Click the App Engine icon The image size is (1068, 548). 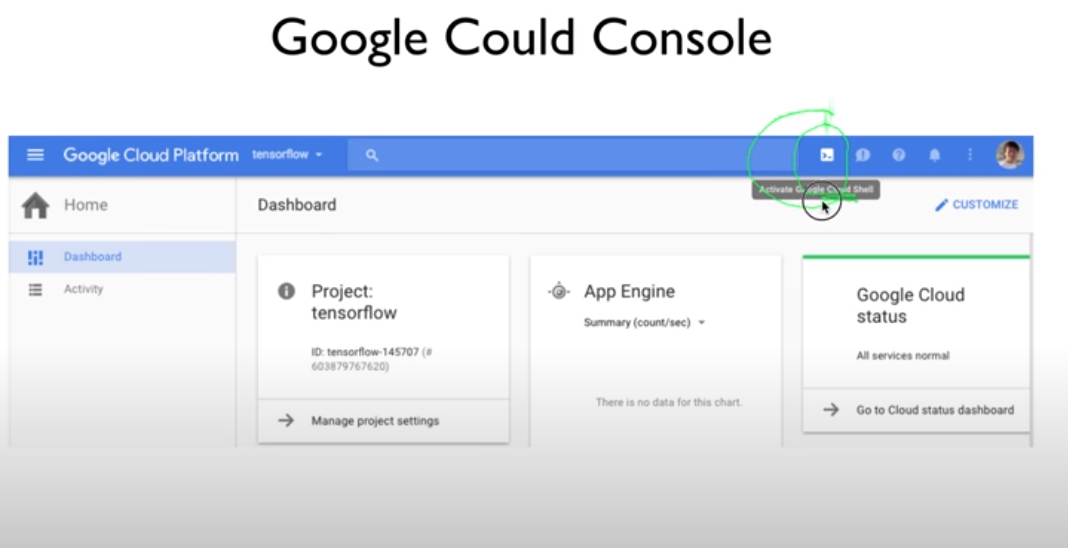coord(559,291)
